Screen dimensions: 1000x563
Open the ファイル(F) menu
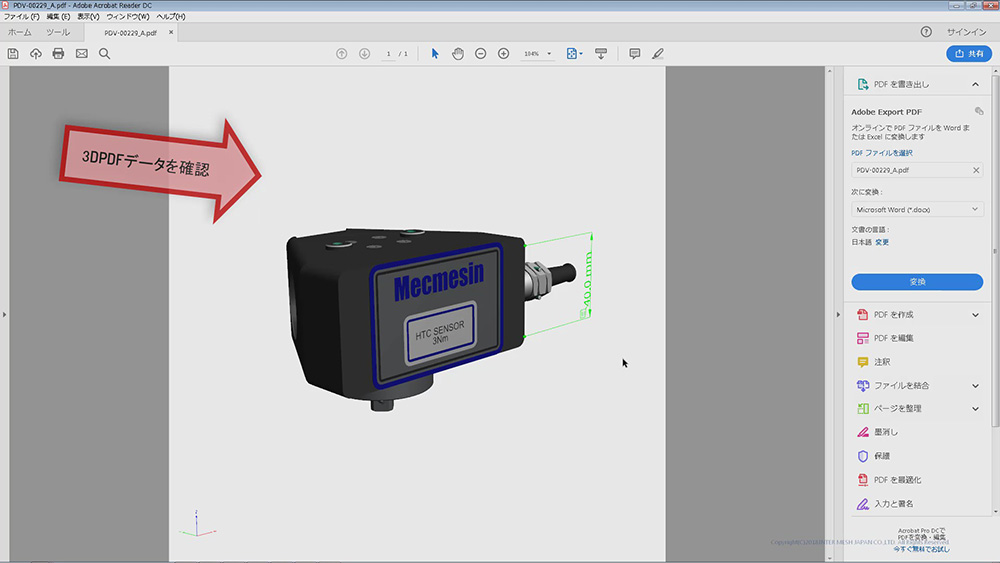tap(22, 17)
